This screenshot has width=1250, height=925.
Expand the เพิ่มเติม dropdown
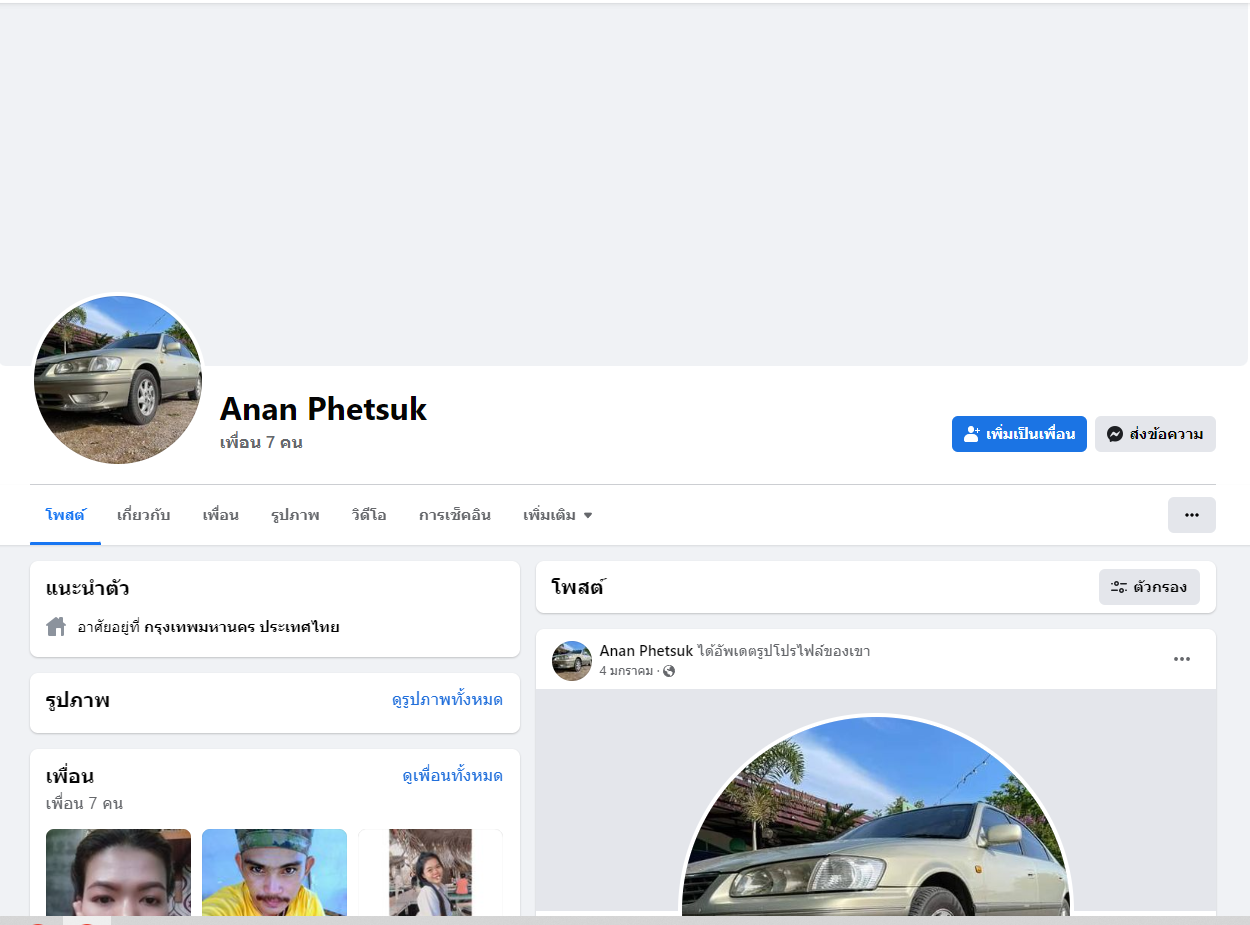click(x=557, y=515)
